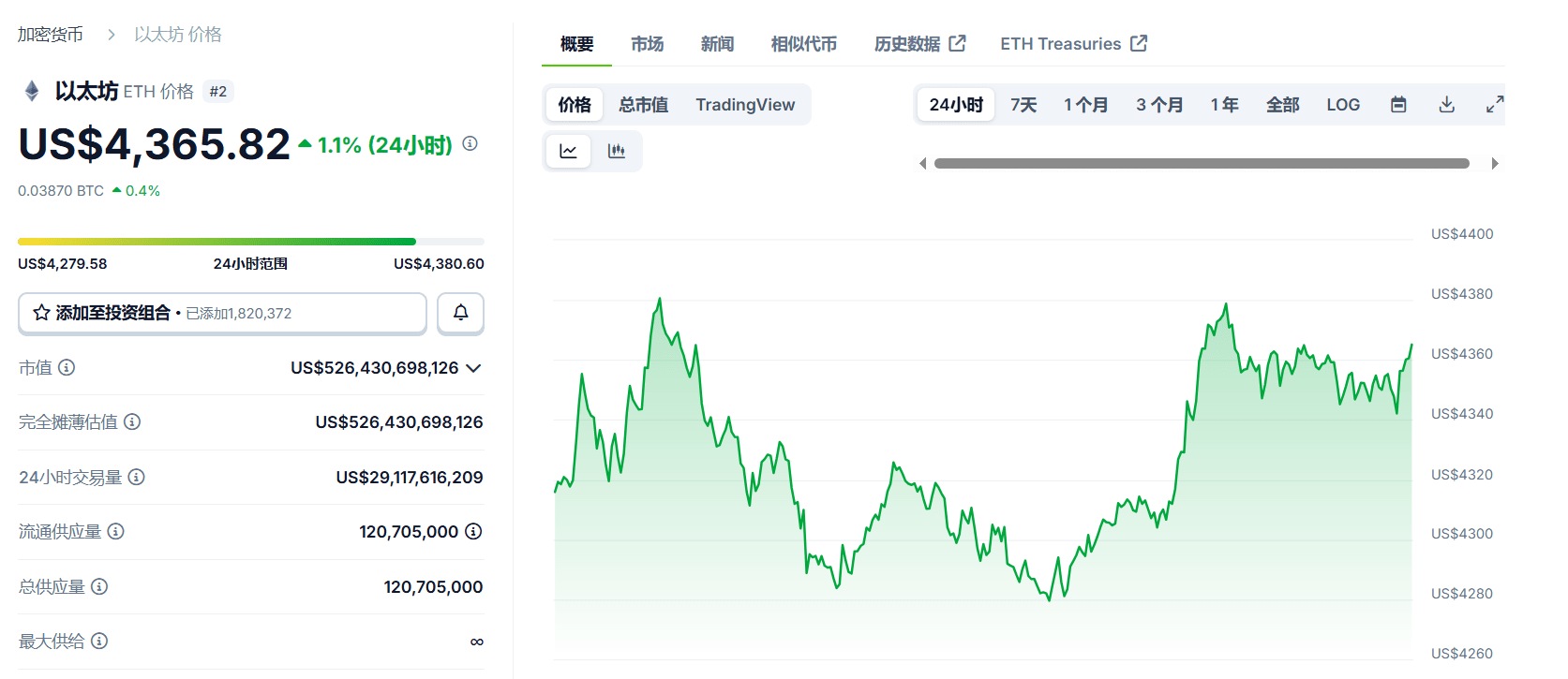The width and height of the screenshot is (1568, 679).
Task: Open the 概要 tab
Action: pyautogui.click(x=576, y=44)
